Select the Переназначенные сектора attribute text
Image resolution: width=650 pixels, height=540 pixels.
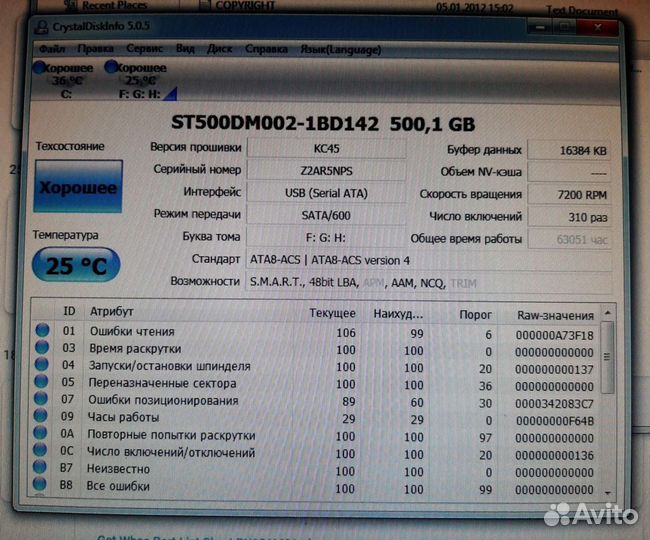(x=162, y=383)
